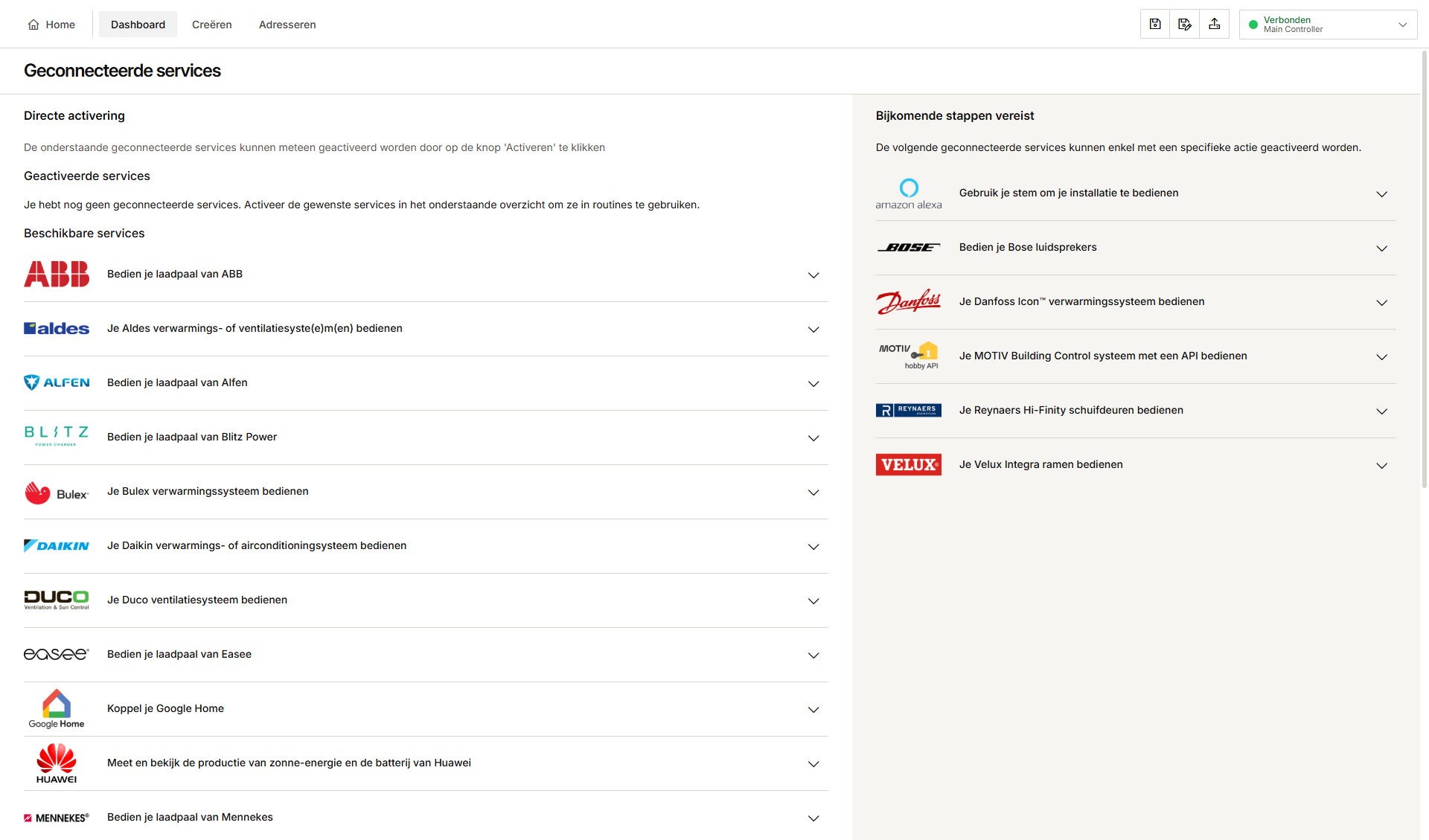Click the upload icon in top toolbar
The image size is (1429, 840).
[x=1215, y=25]
